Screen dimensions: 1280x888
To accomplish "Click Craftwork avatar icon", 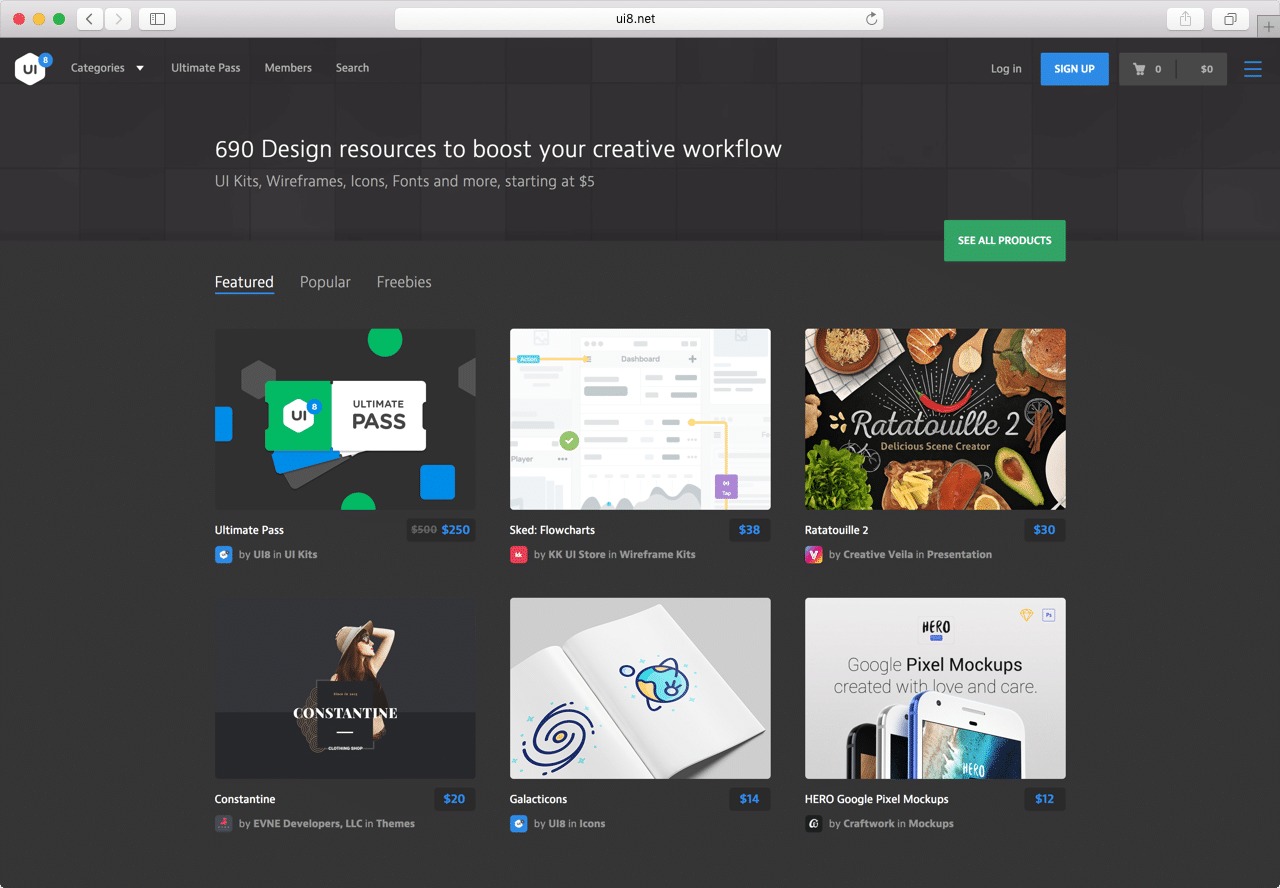I will click(813, 823).
